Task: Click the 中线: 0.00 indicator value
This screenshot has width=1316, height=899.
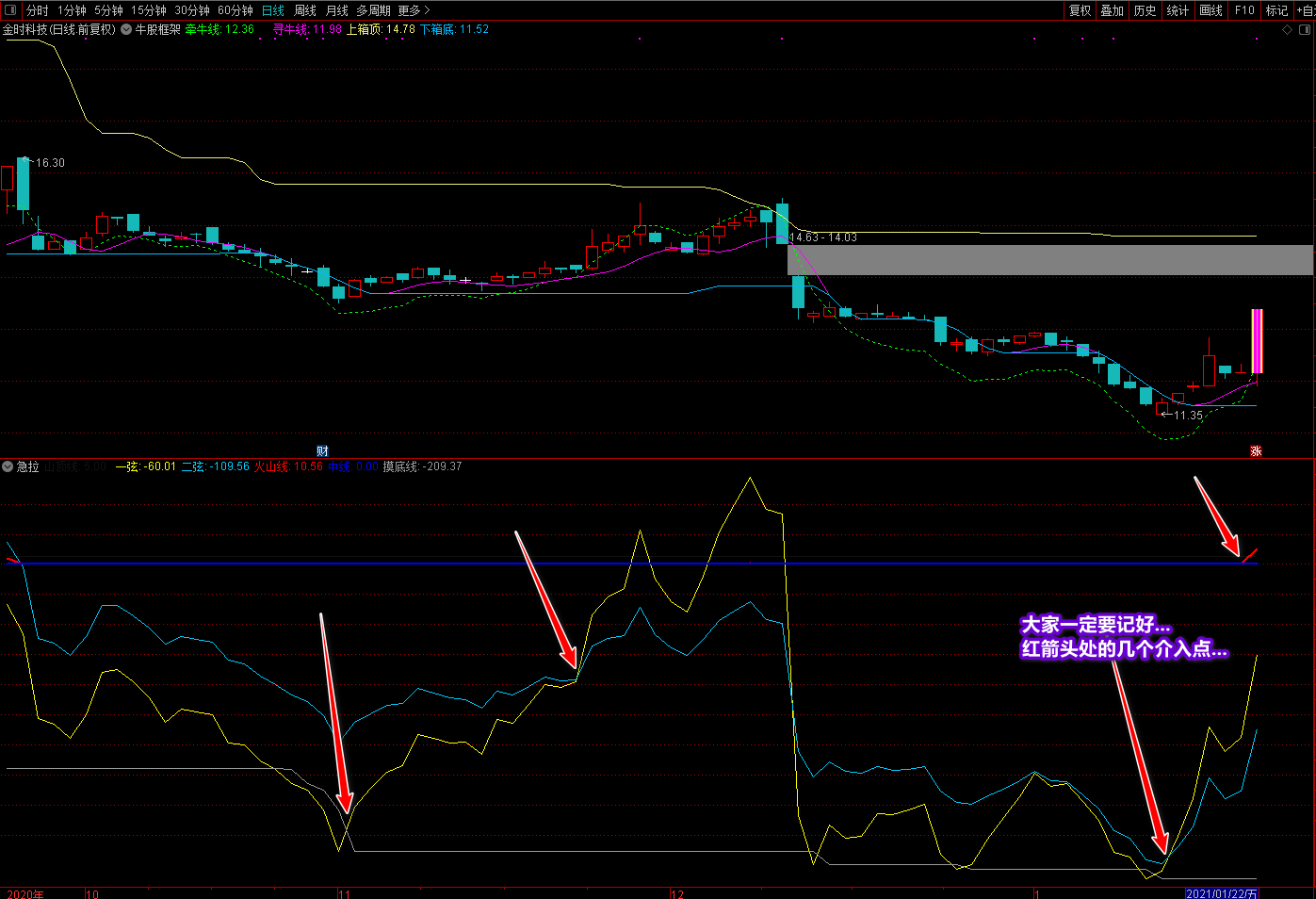Action: (x=353, y=466)
